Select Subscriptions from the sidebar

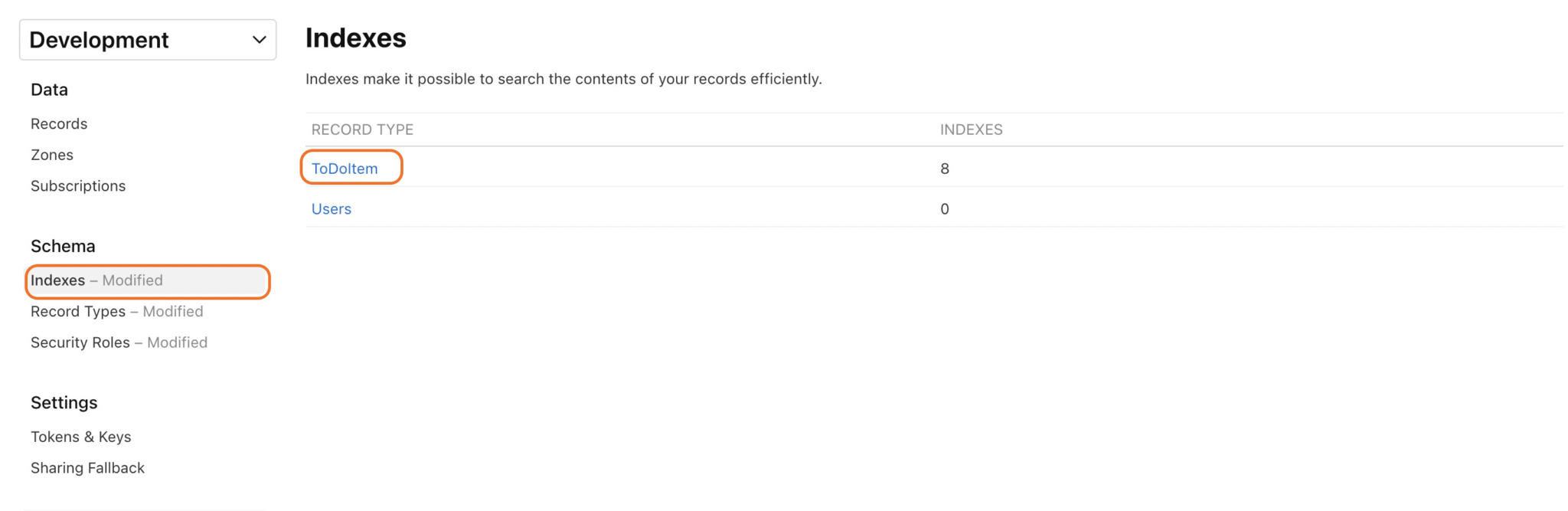(78, 186)
